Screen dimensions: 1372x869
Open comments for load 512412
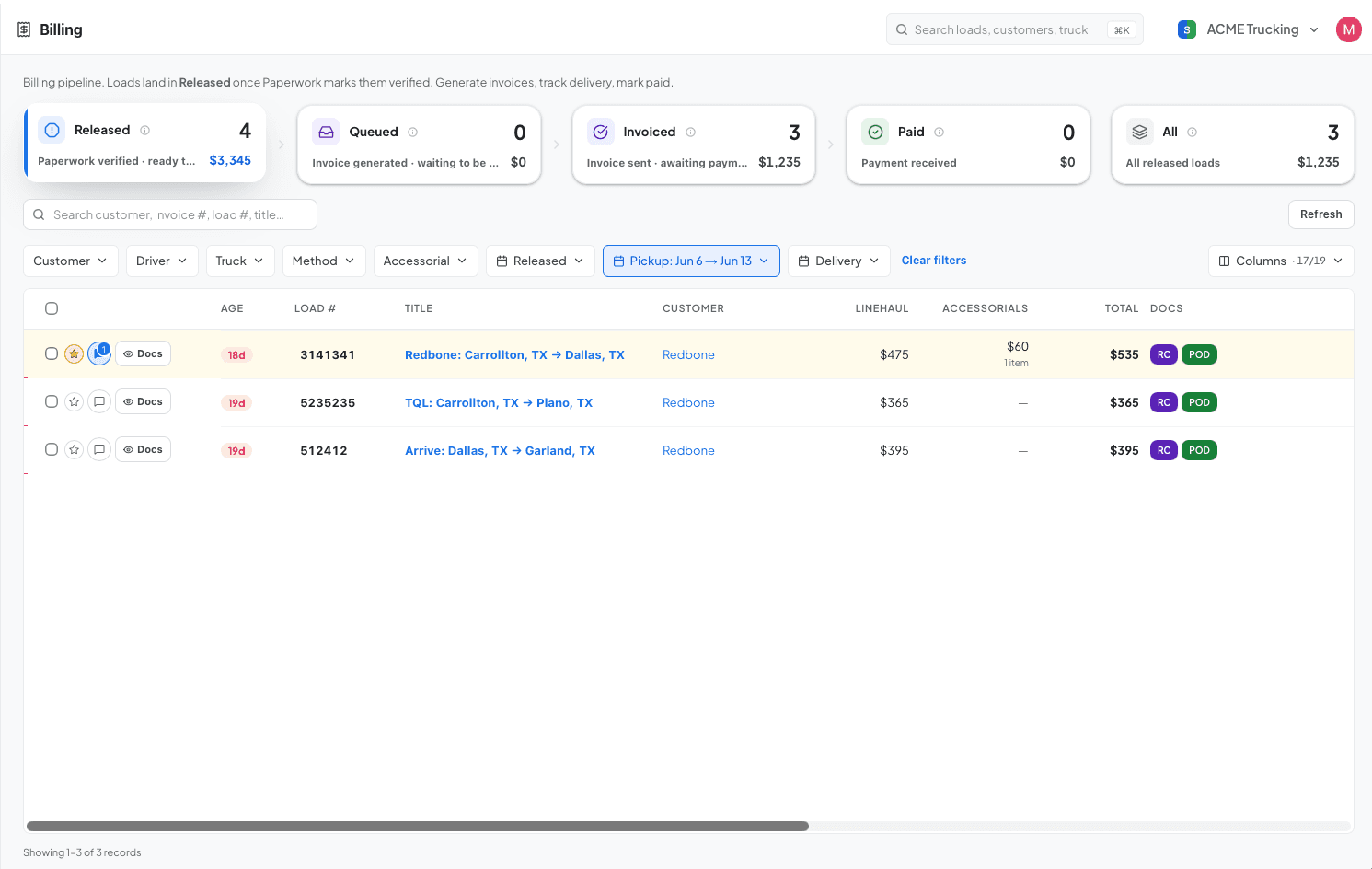pos(99,449)
